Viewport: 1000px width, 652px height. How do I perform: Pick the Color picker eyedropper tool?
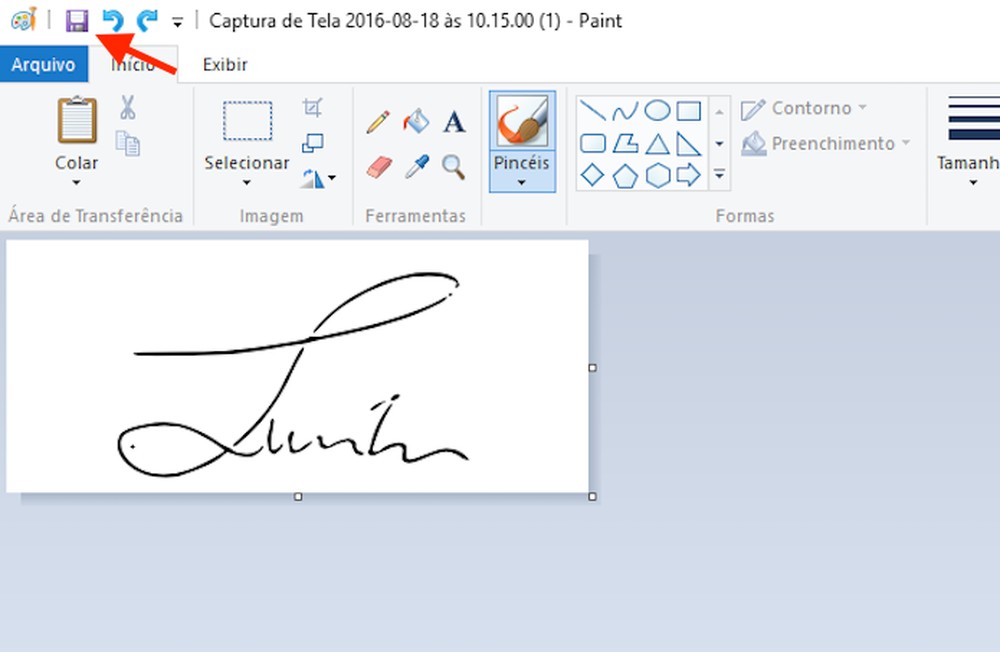415,166
